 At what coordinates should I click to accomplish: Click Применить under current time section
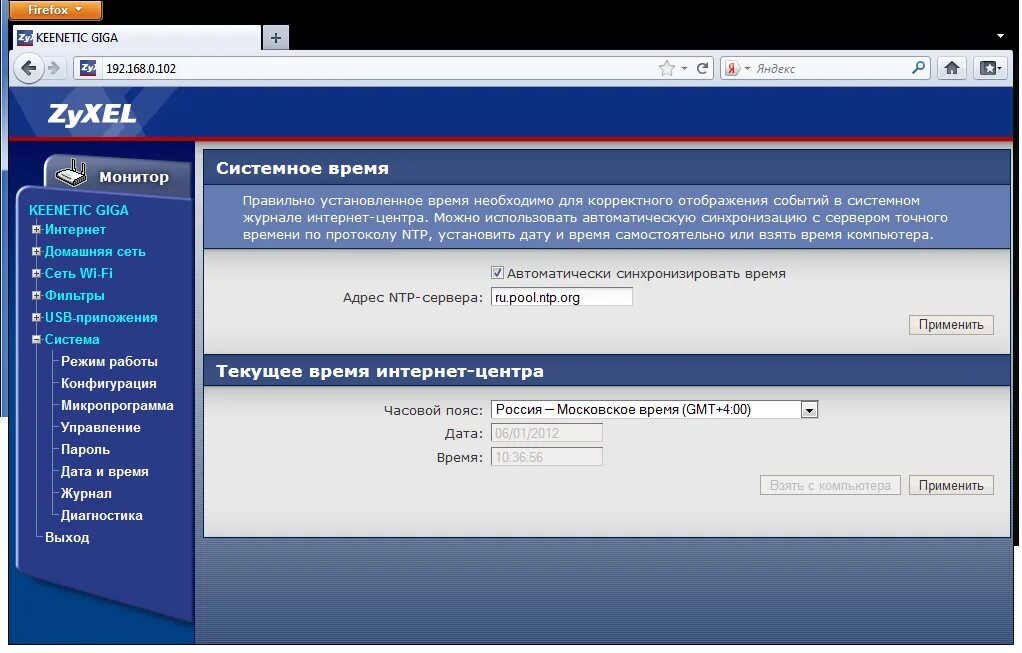pyautogui.click(x=951, y=486)
